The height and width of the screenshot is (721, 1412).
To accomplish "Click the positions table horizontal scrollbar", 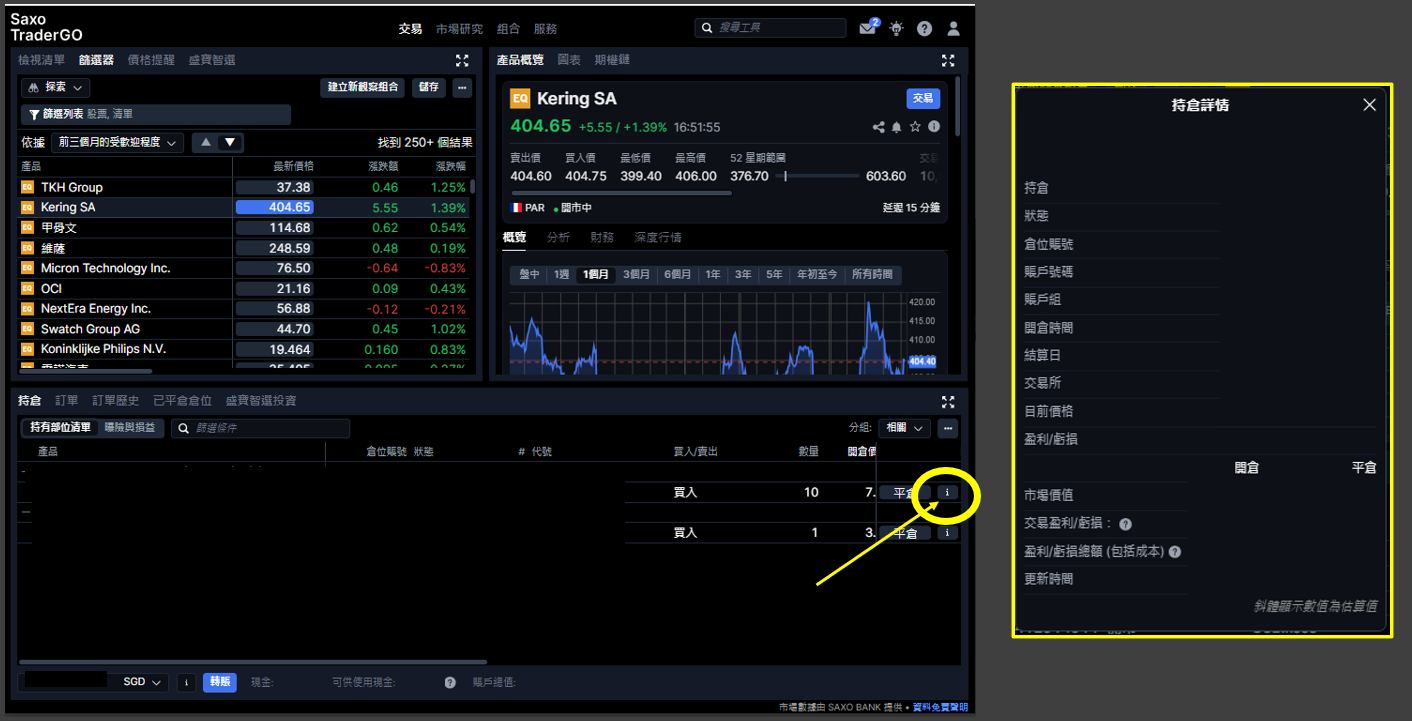I will [253, 662].
